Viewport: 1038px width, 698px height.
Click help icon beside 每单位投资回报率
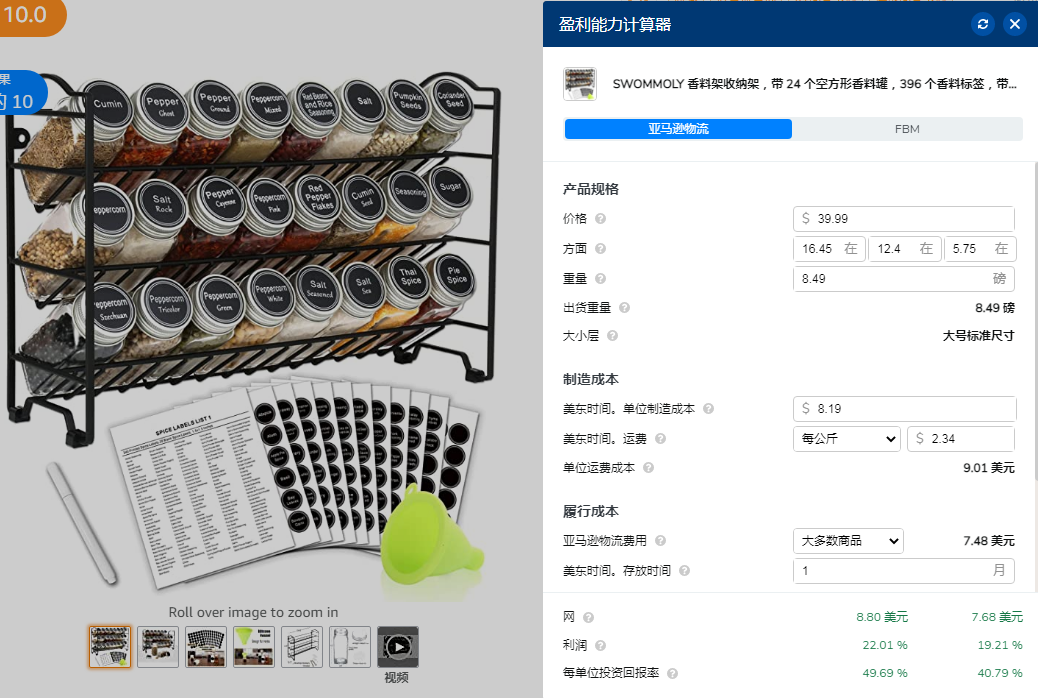[x=673, y=673]
